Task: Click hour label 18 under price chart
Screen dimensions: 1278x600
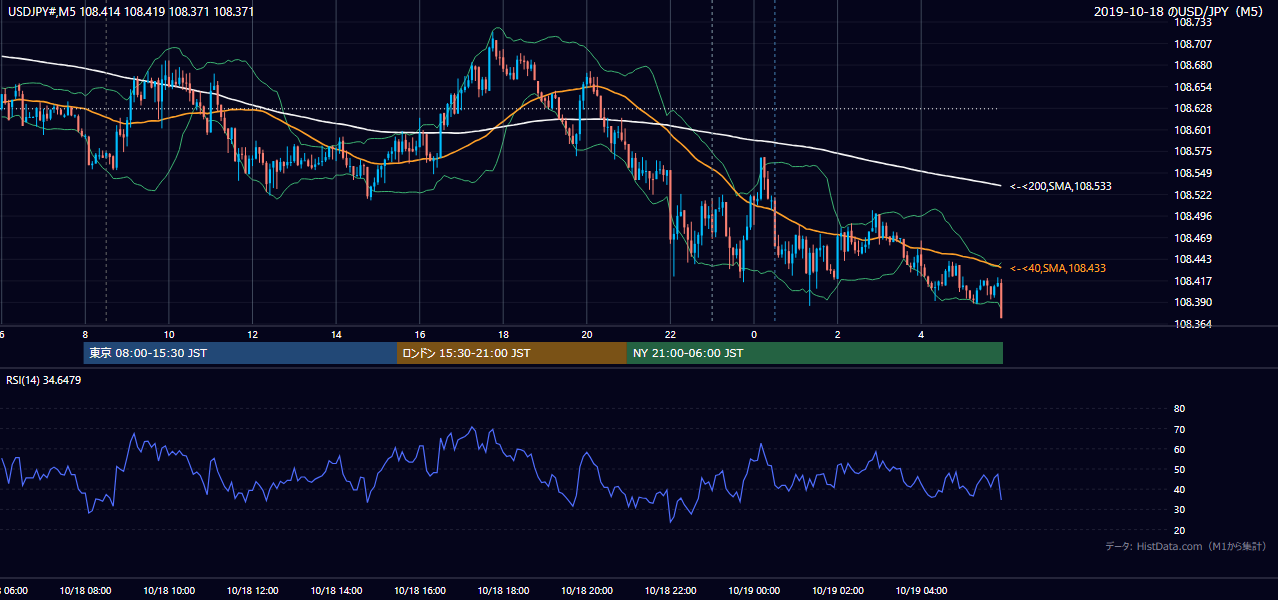Action: (x=504, y=335)
